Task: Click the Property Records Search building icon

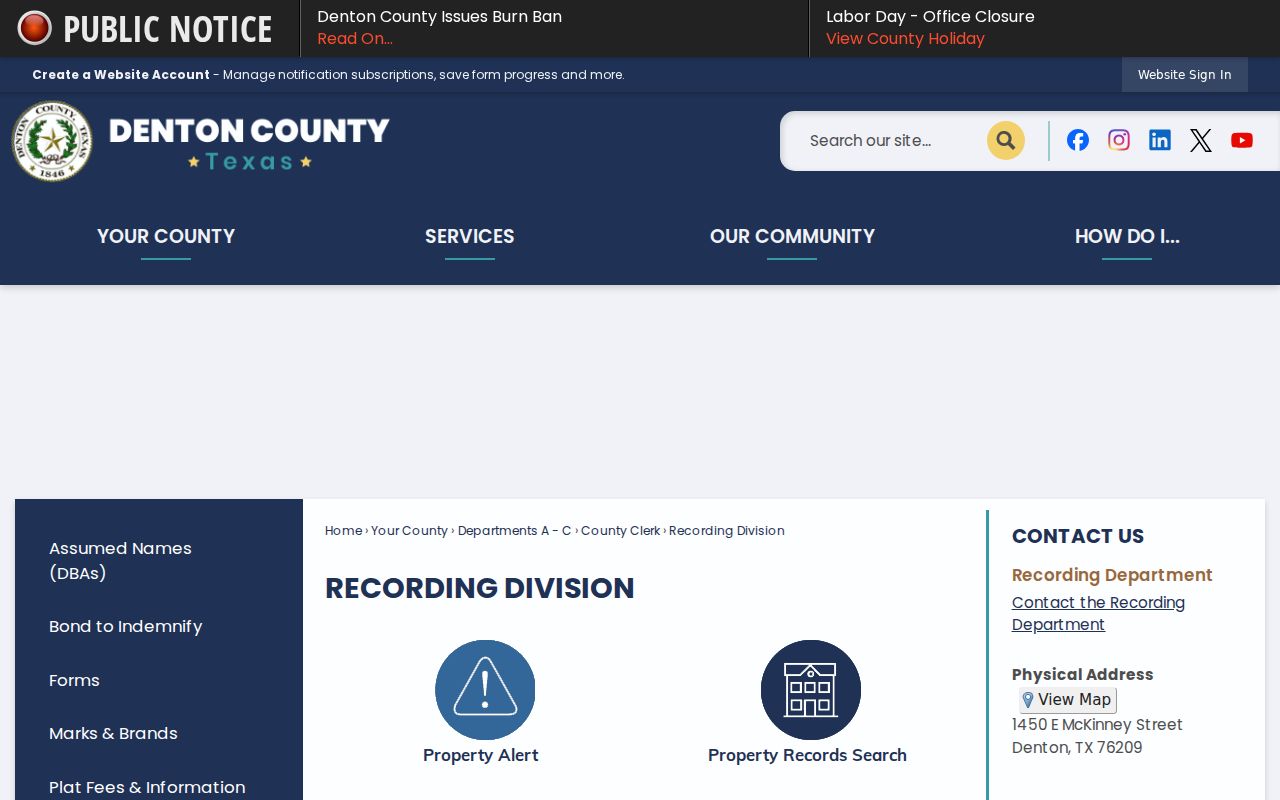Action: tap(811, 690)
